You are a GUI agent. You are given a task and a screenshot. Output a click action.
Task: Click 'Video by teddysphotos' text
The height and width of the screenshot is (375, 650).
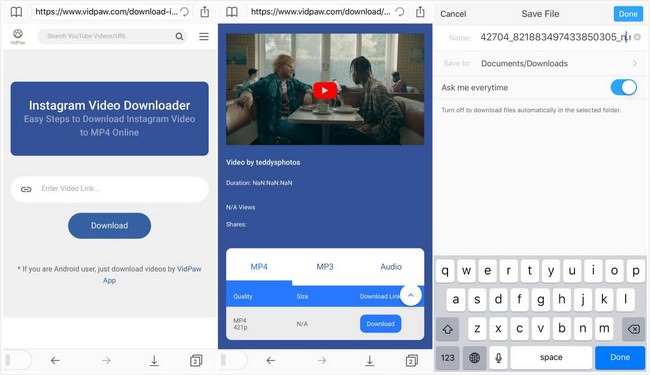click(263, 162)
